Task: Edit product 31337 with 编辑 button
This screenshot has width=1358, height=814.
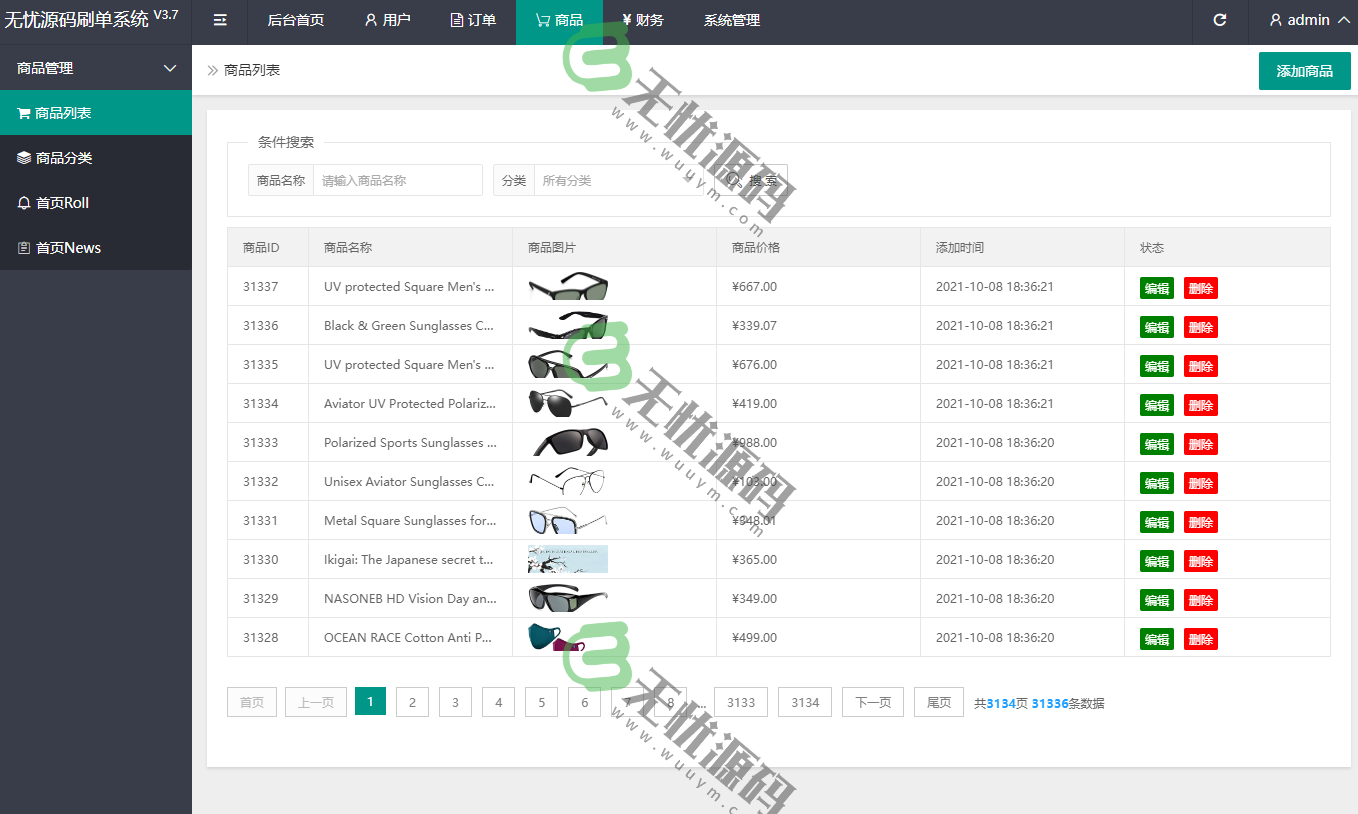Action: point(1156,288)
